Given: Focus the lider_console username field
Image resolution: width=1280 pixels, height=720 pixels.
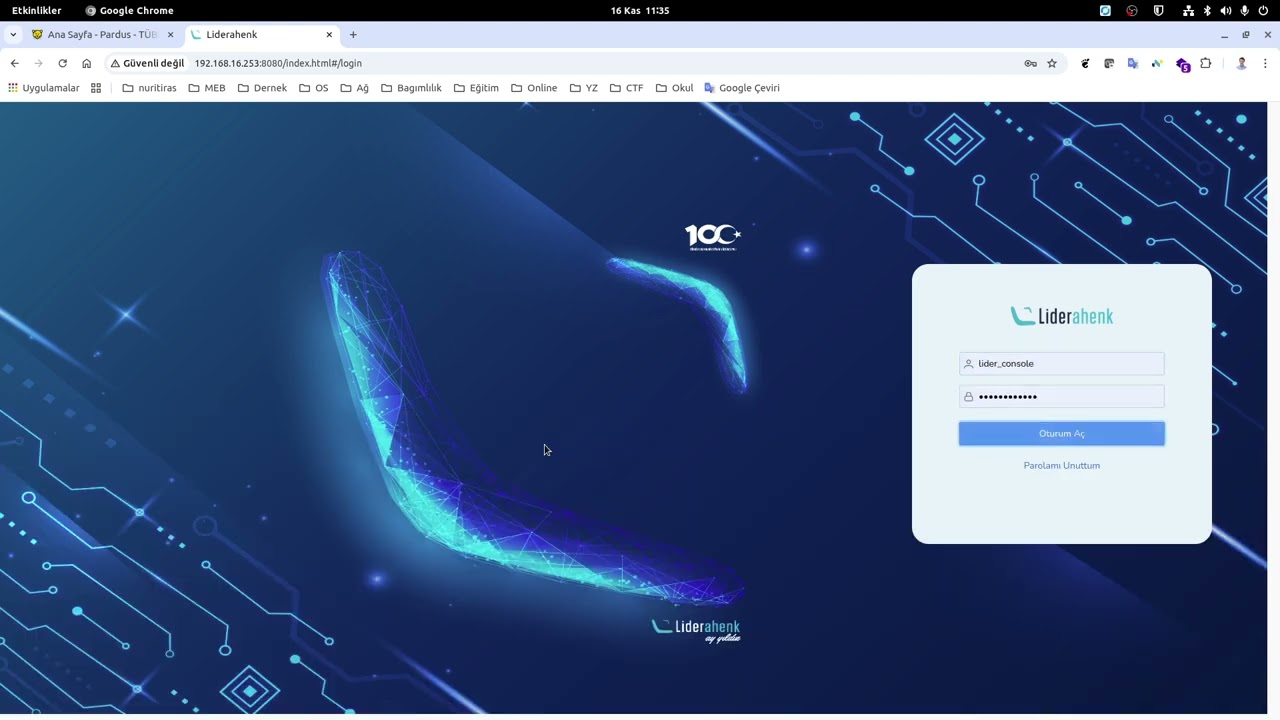Looking at the screenshot, I should tap(1061, 363).
